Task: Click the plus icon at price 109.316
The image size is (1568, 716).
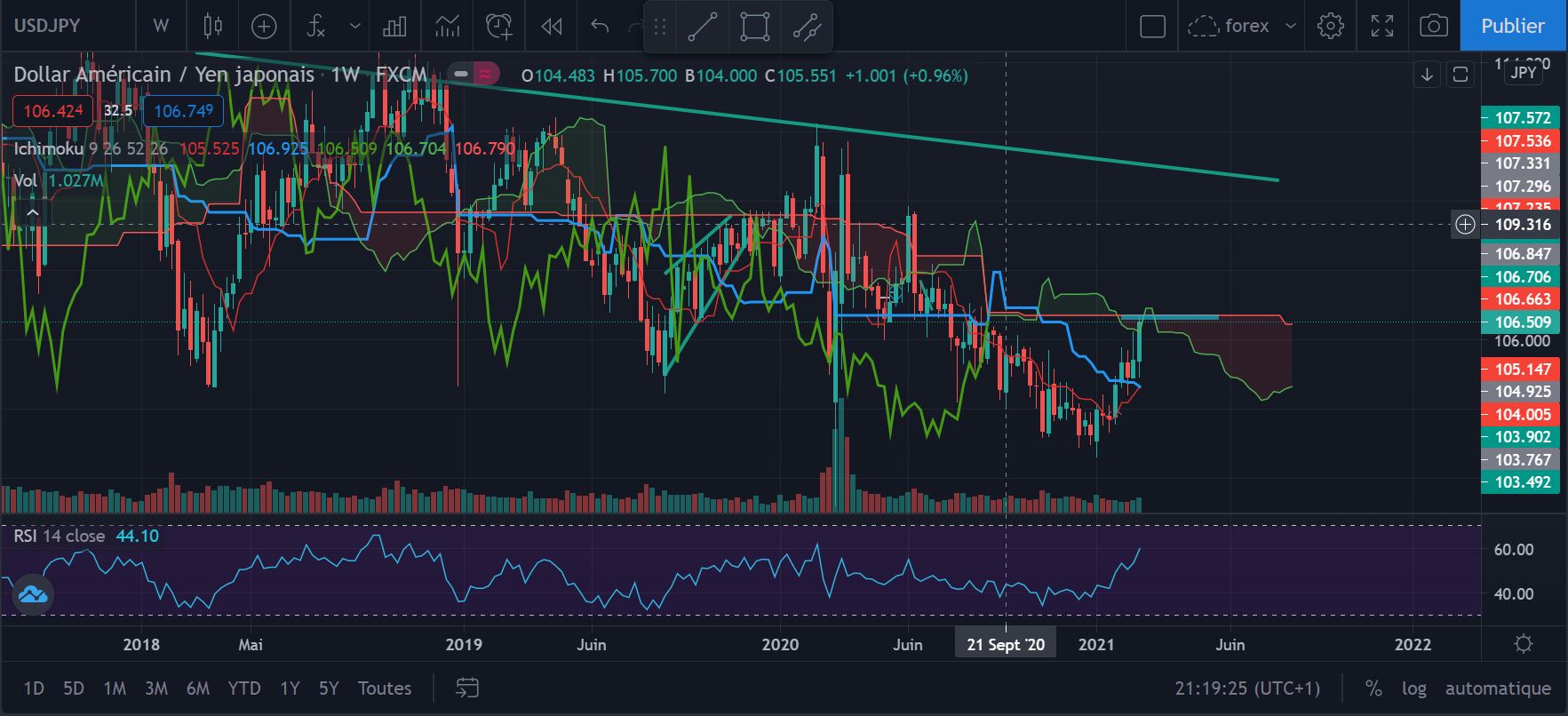Action: [x=1465, y=225]
